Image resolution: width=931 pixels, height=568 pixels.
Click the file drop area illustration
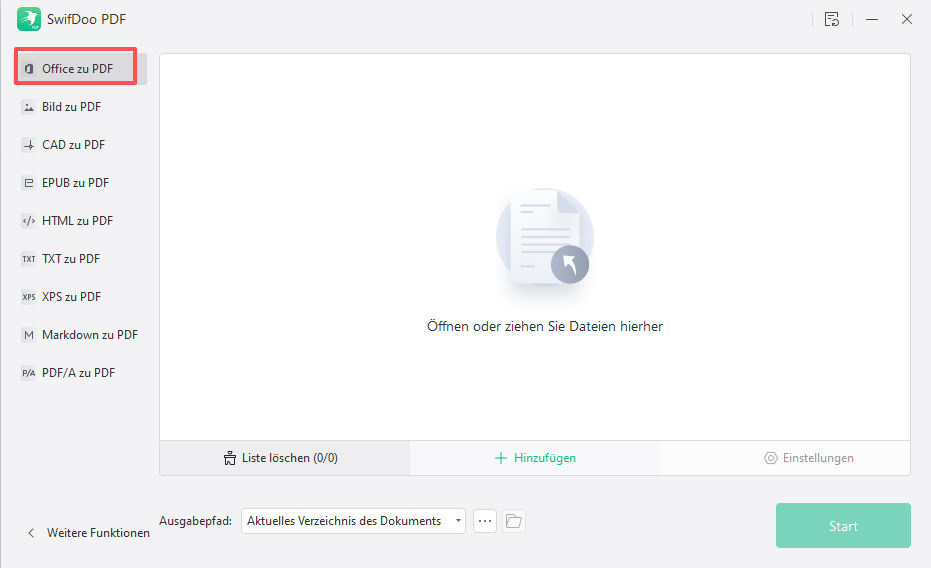544,239
